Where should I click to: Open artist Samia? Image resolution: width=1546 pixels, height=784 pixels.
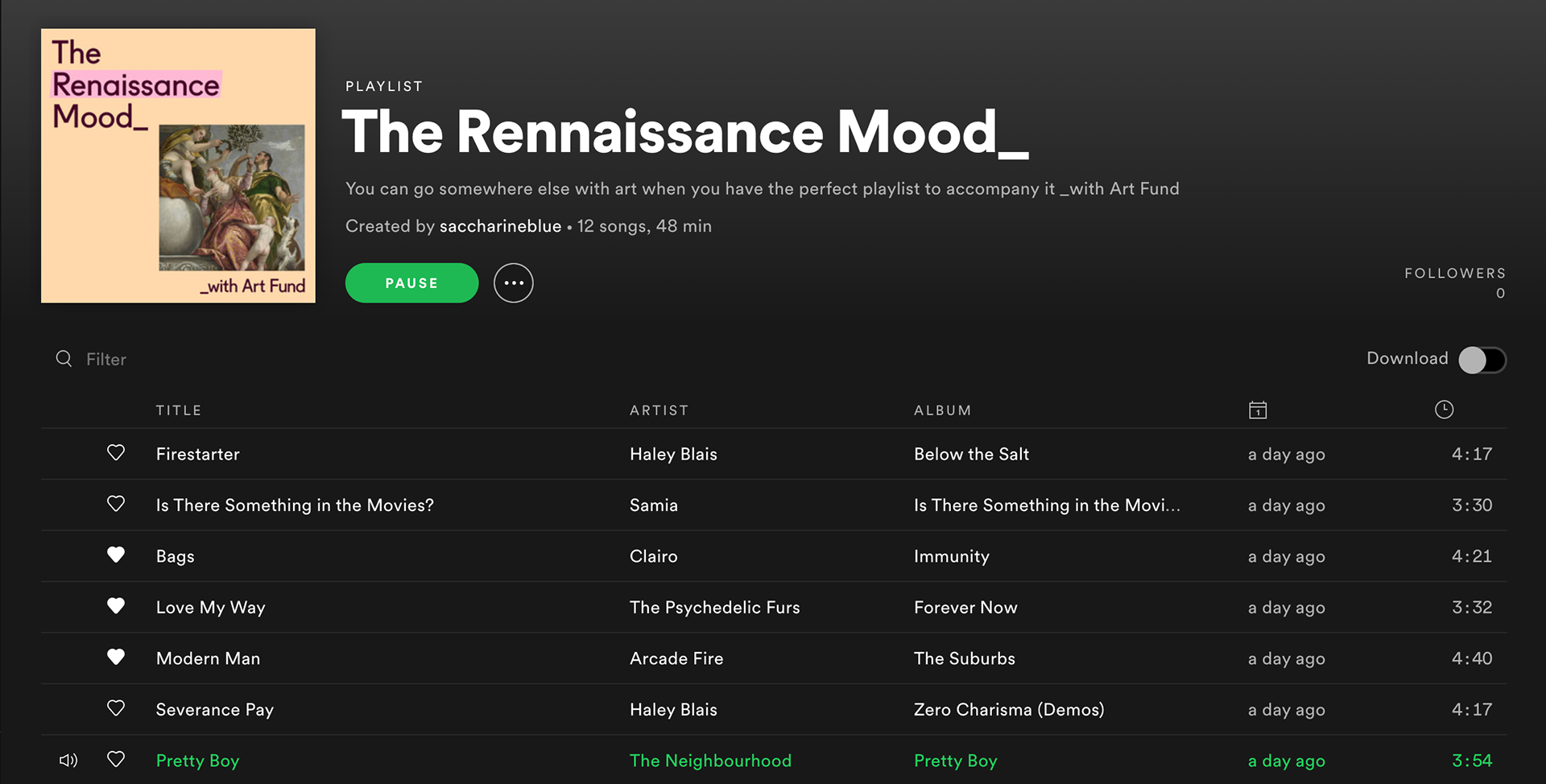click(x=654, y=505)
